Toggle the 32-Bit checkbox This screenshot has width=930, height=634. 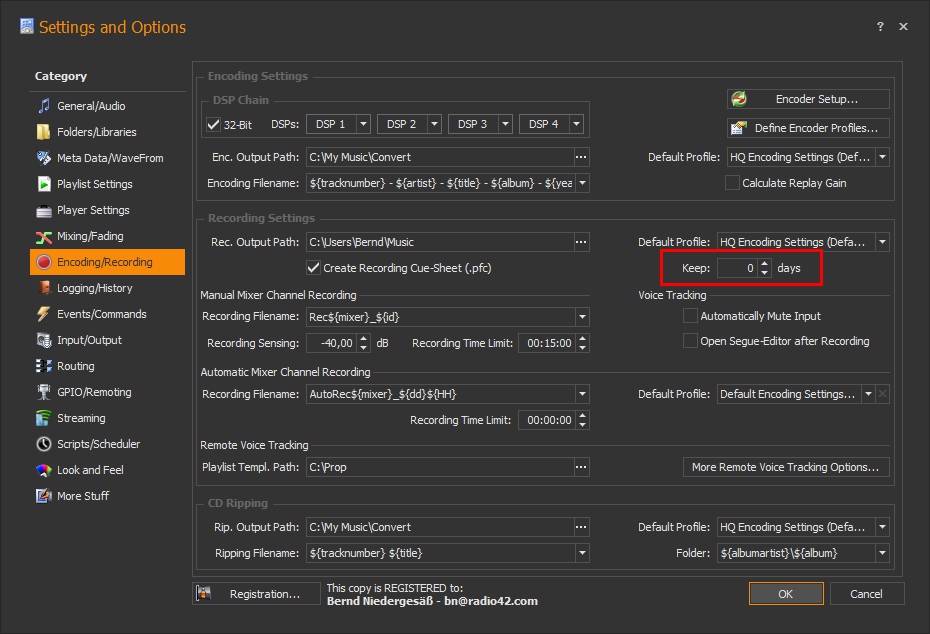coord(214,125)
